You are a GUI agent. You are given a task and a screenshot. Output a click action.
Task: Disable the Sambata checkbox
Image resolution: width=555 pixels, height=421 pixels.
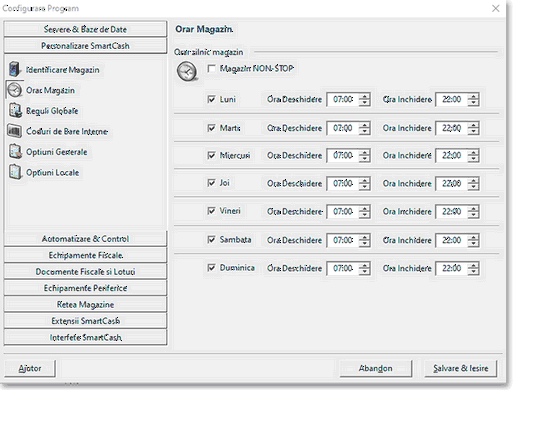click(211, 240)
